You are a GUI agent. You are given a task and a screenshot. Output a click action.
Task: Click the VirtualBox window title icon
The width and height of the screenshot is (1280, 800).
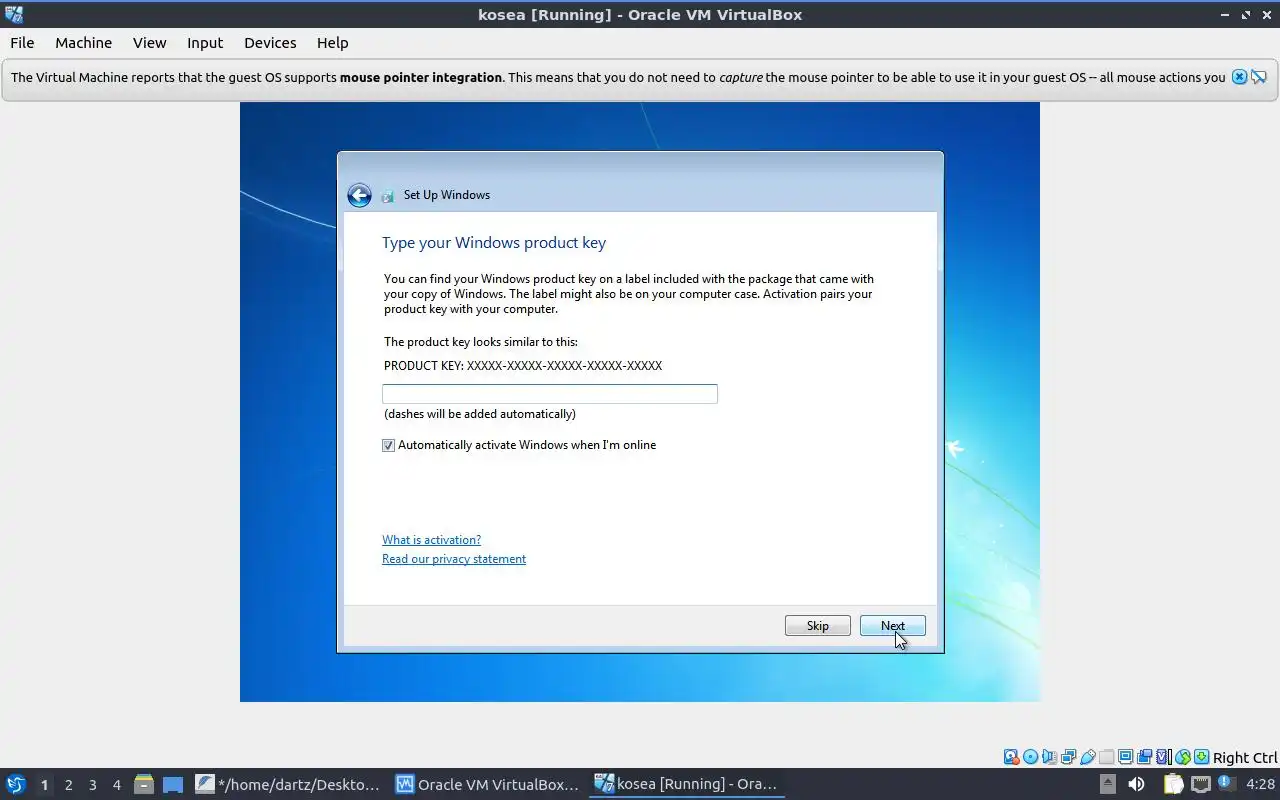point(13,14)
